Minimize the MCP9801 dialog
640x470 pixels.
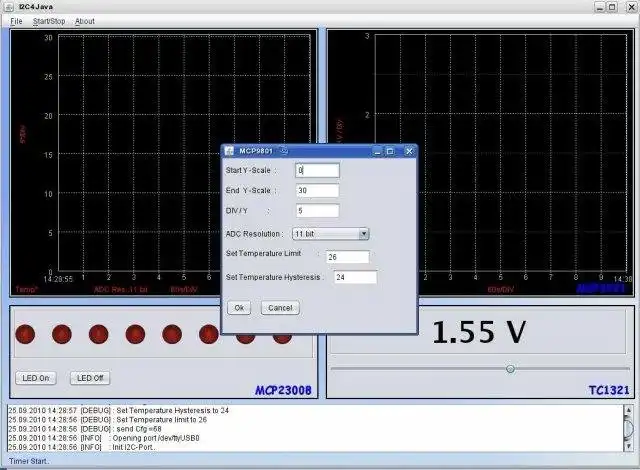[x=377, y=151]
